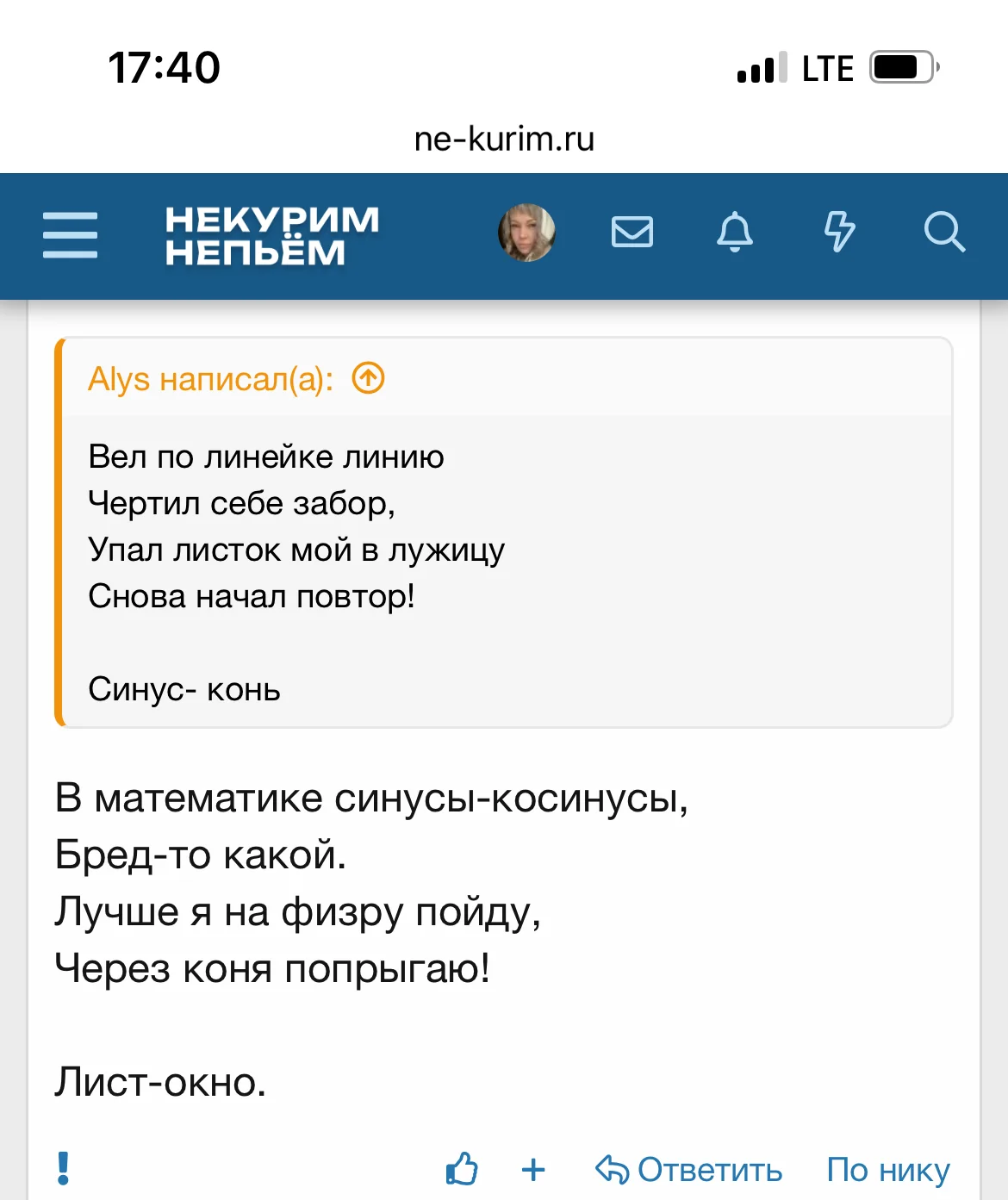This screenshot has width=1008, height=1200.
Task: Jump to original post via quote arrow icon
Action: (369, 378)
